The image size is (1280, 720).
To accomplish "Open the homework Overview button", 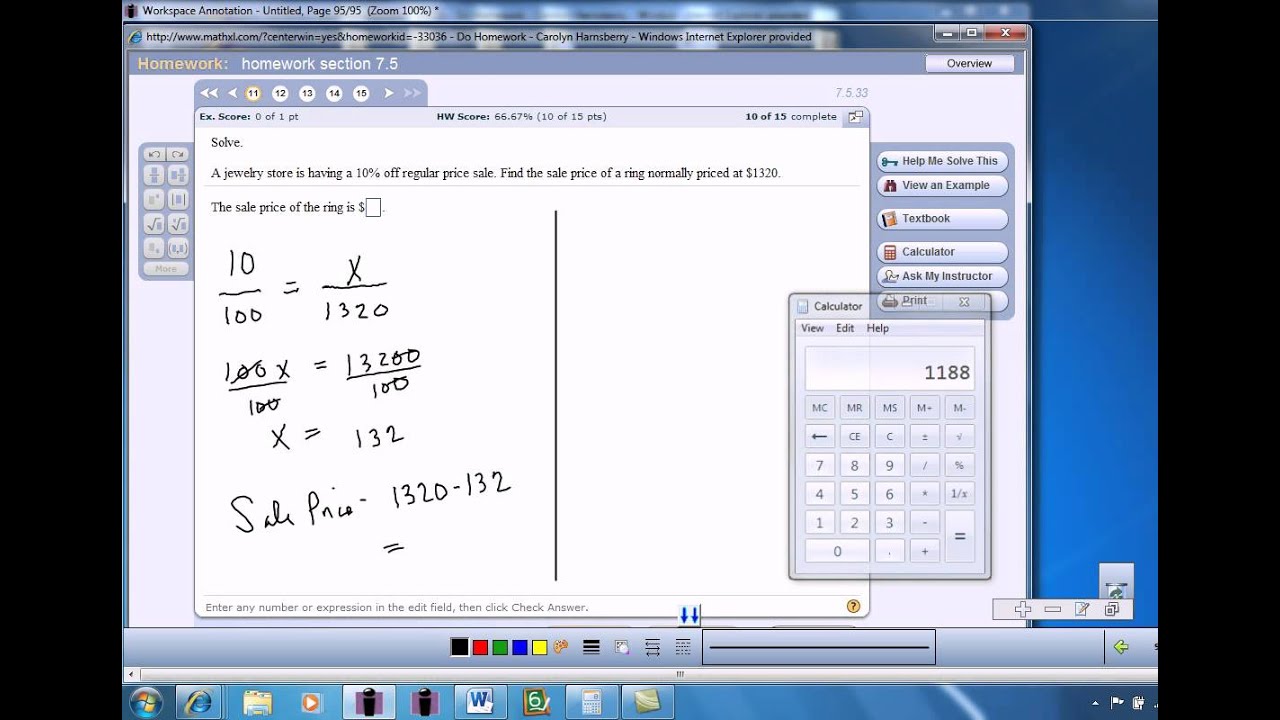I will [969, 63].
